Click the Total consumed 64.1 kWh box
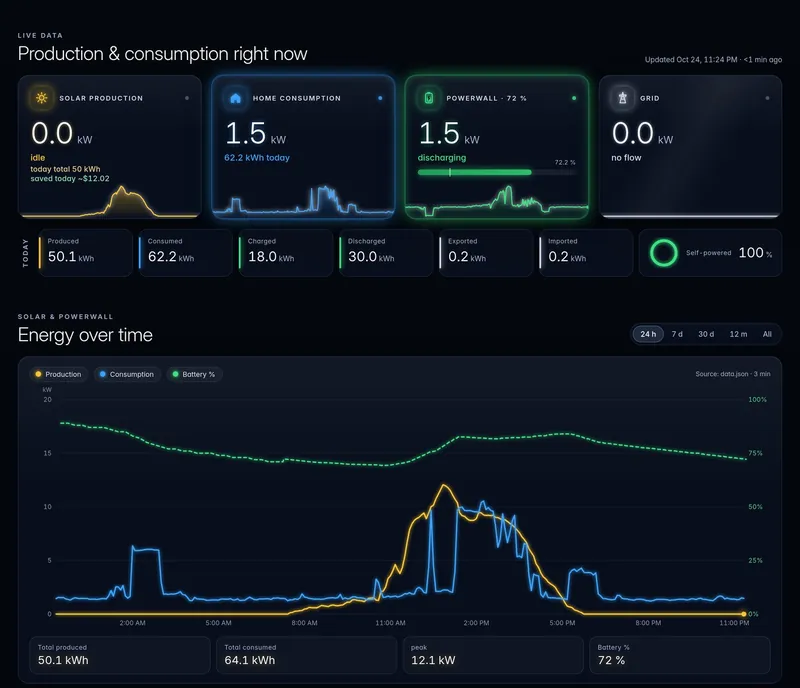This screenshot has height=688, width=800. coord(307,655)
